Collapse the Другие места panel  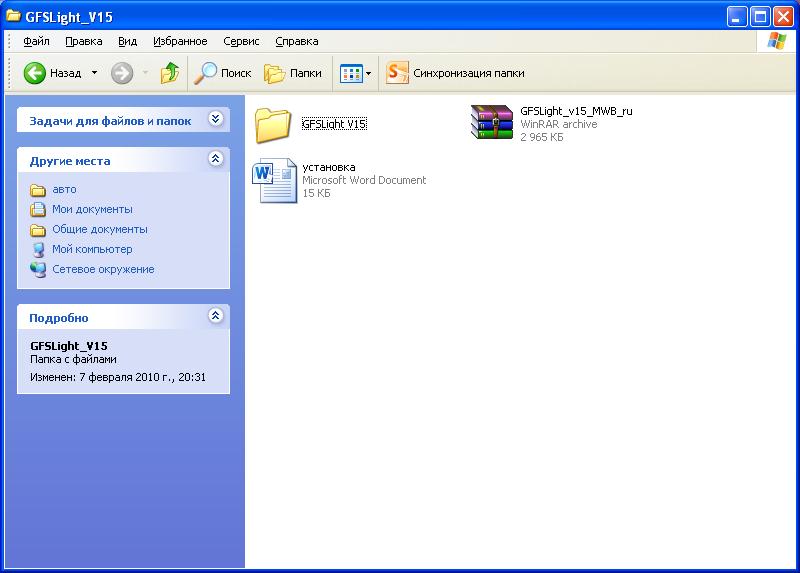[x=215, y=160]
